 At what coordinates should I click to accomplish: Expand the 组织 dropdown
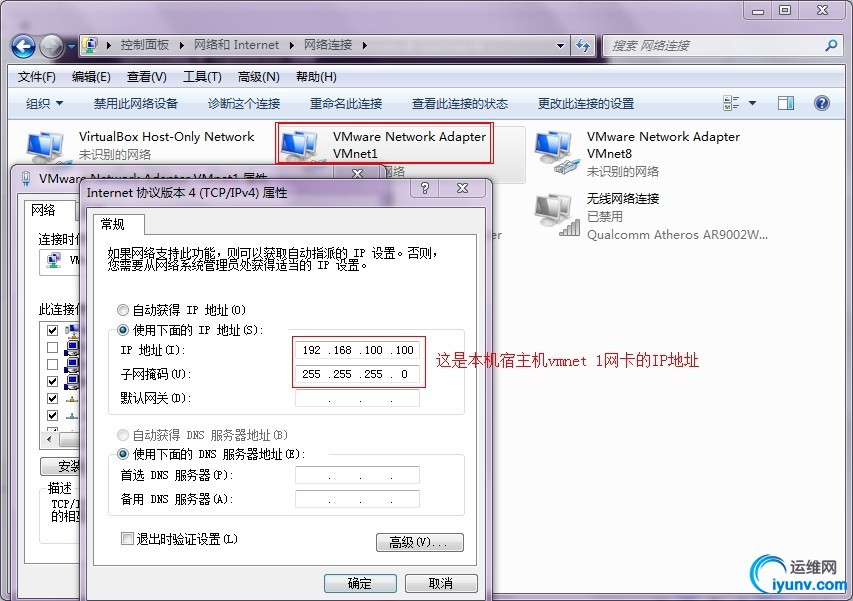click(45, 103)
